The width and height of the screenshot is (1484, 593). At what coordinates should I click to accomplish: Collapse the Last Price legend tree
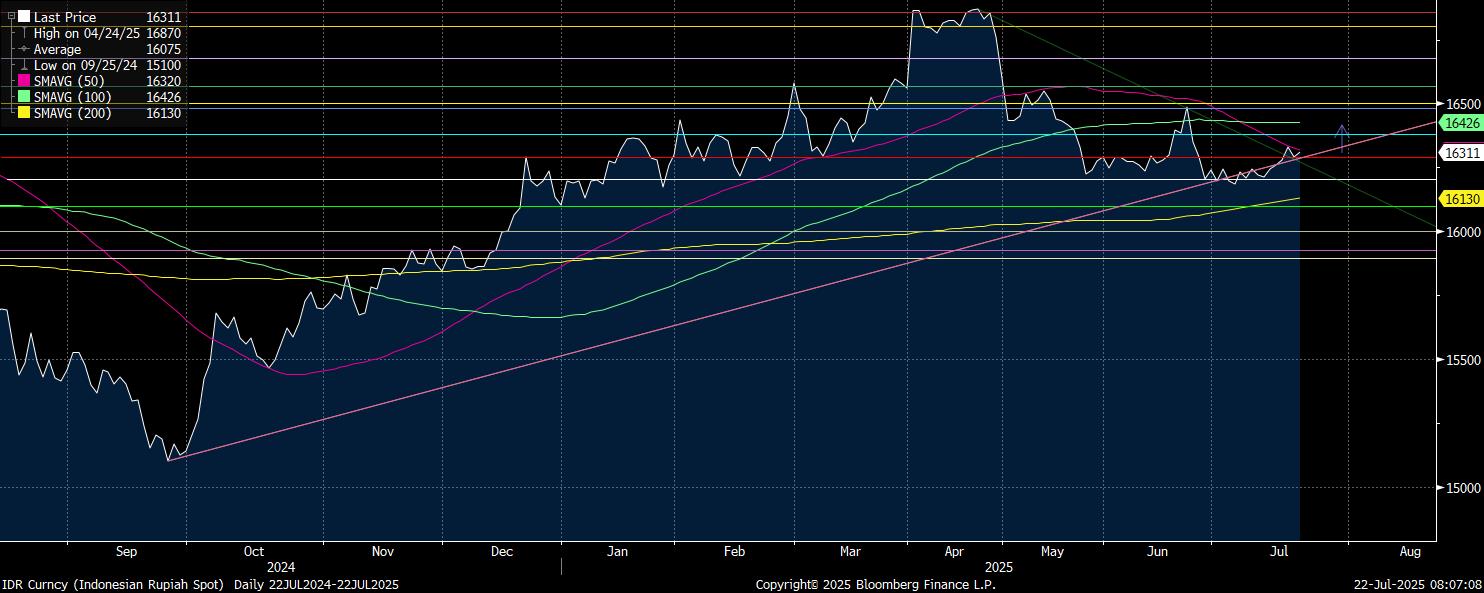tap(11, 17)
